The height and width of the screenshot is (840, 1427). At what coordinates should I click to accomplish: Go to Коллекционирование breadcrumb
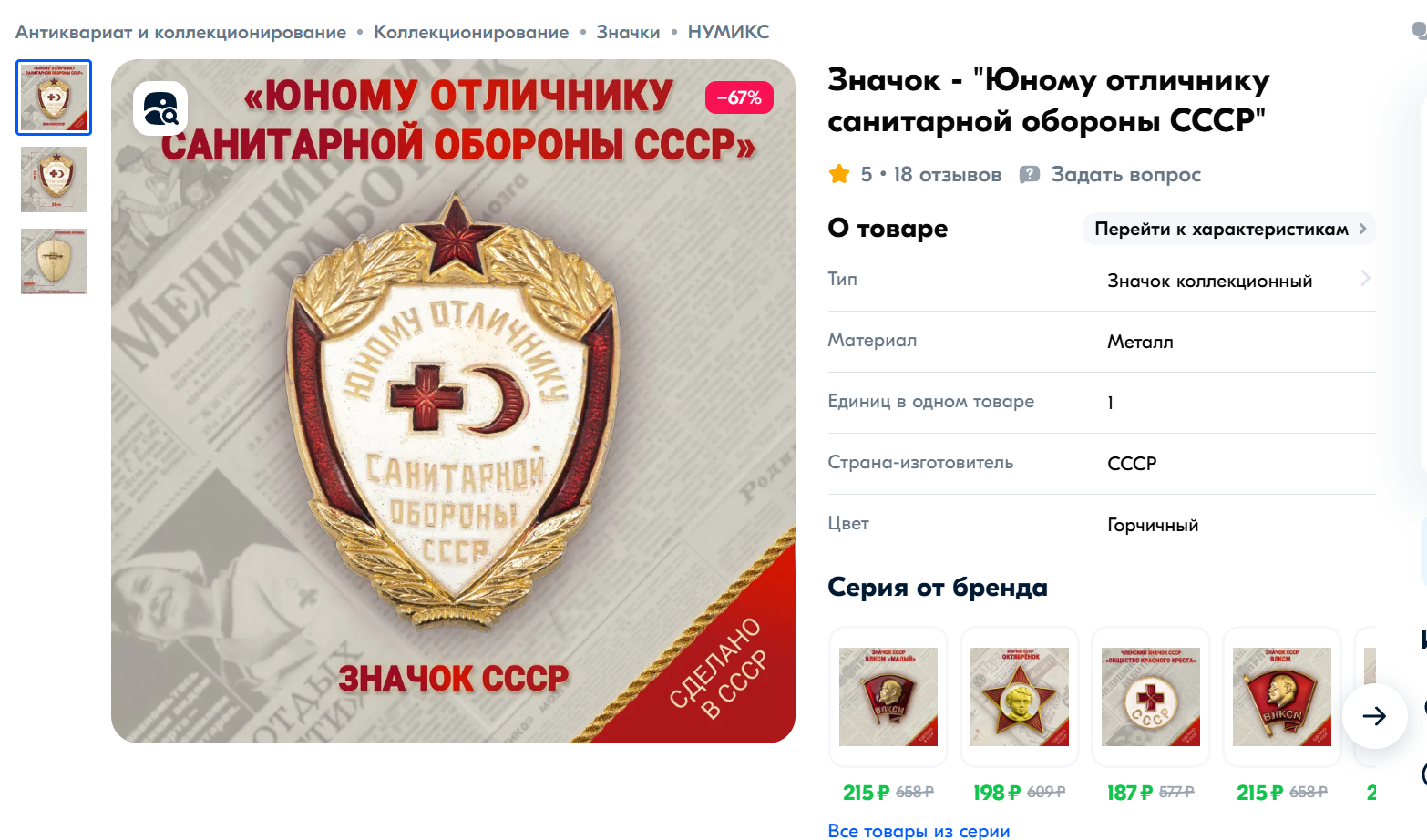[471, 33]
